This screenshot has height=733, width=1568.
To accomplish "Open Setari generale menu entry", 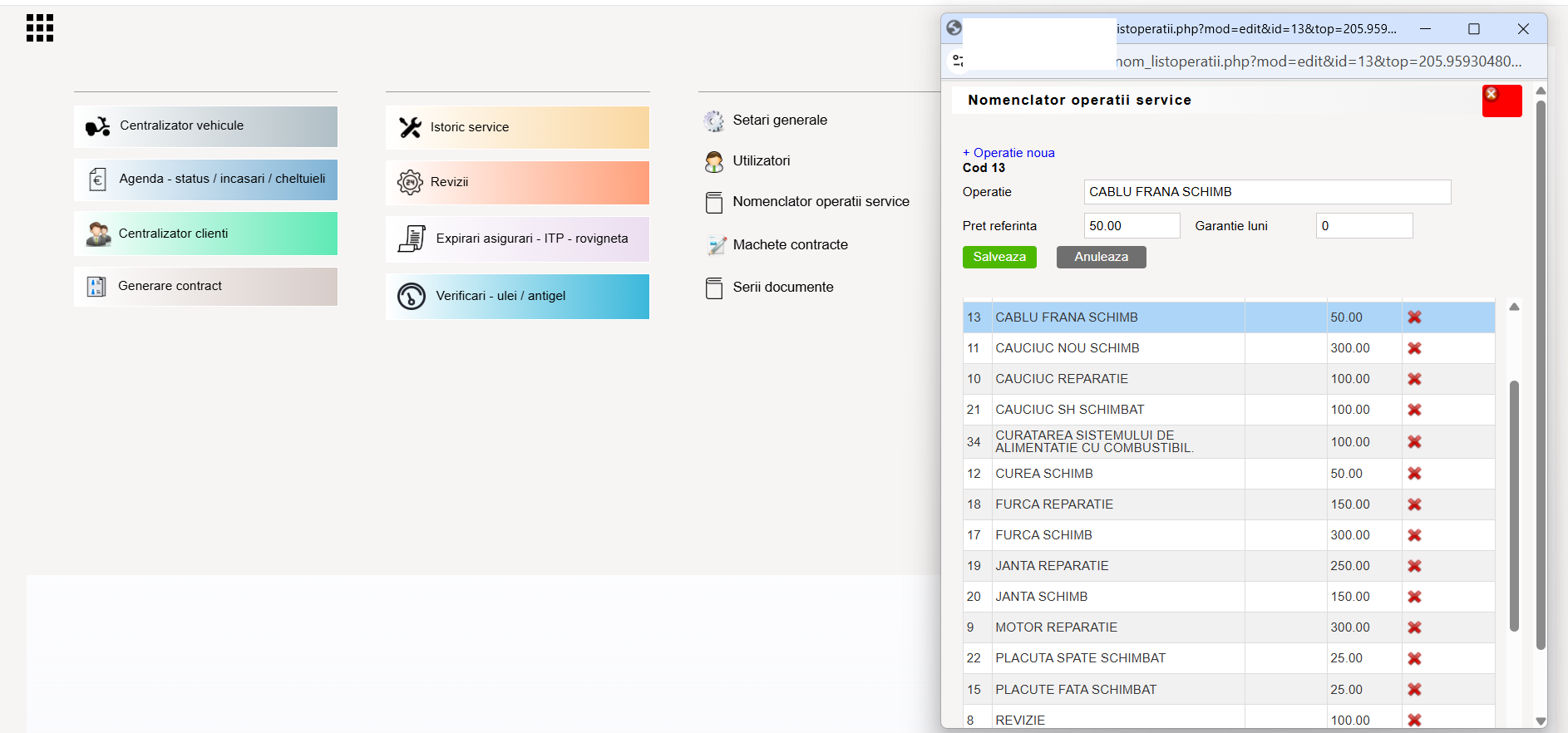I will pyautogui.click(x=780, y=121).
